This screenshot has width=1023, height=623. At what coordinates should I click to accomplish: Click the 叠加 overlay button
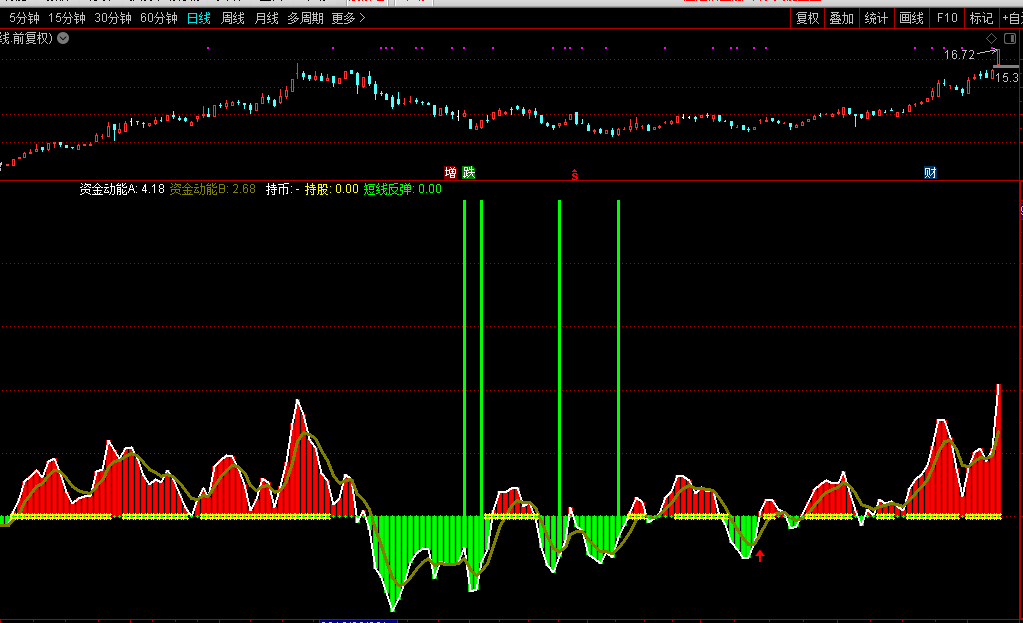point(842,18)
